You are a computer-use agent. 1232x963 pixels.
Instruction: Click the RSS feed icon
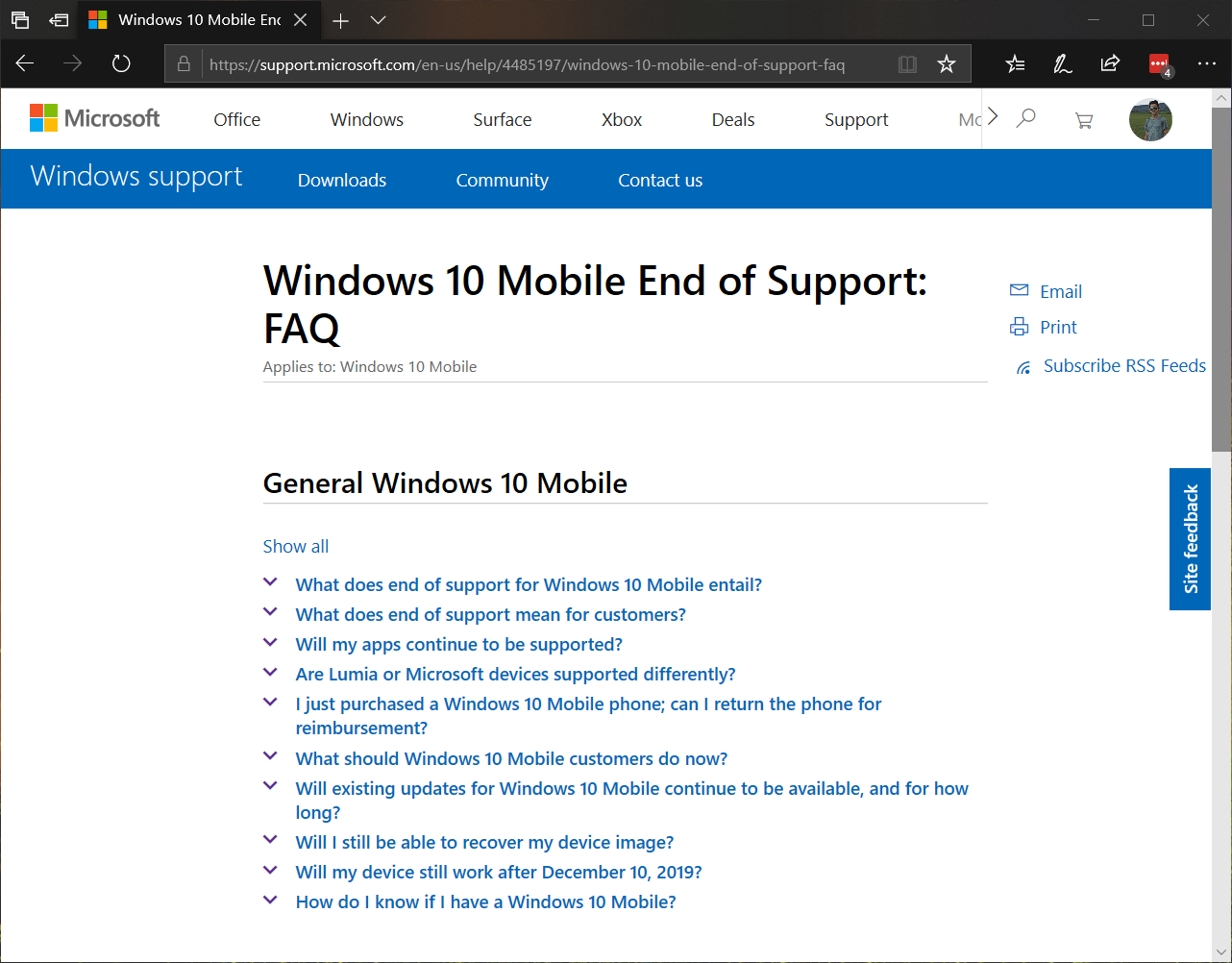[1024, 367]
